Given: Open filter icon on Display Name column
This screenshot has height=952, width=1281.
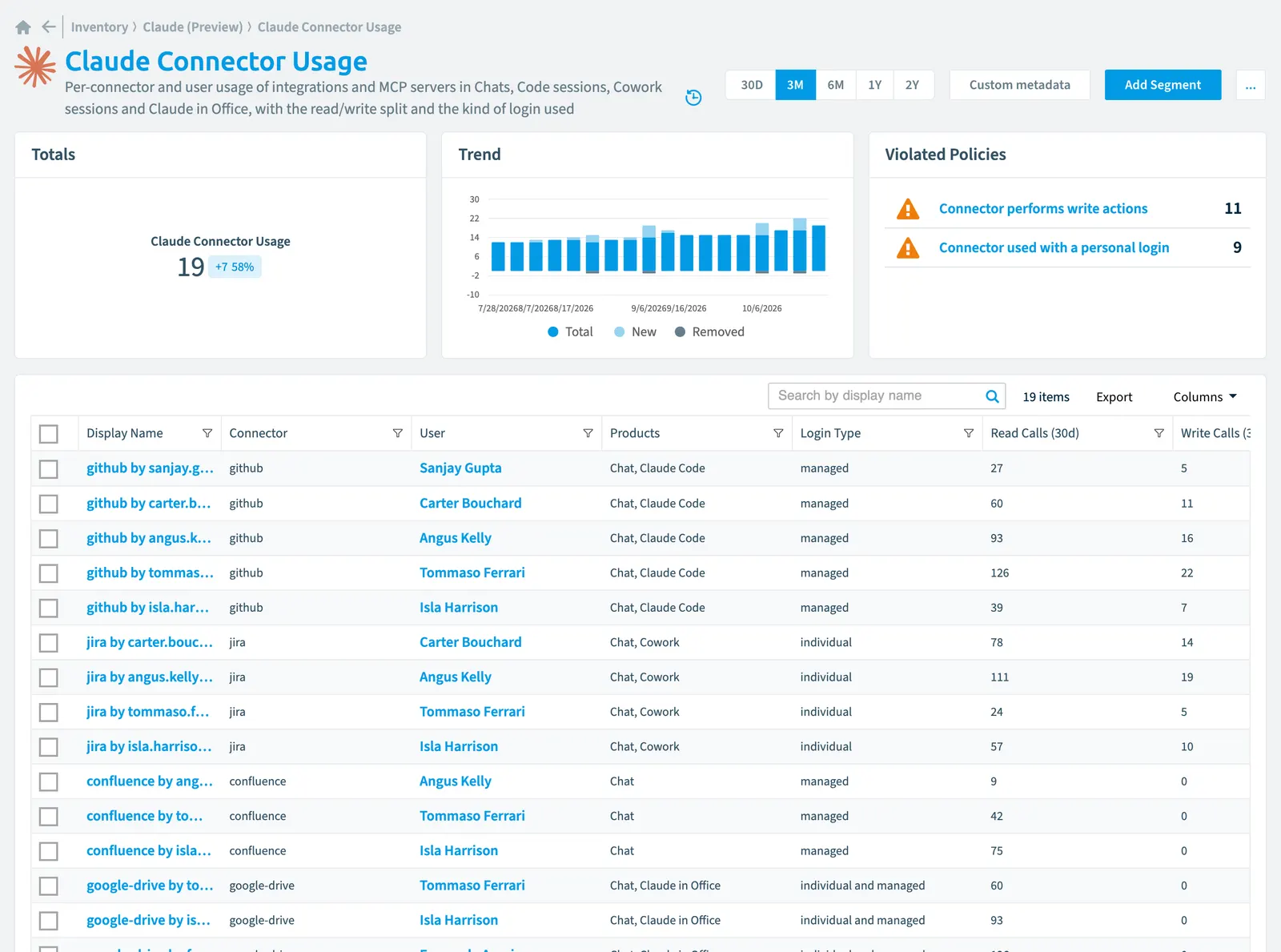Looking at the screenshot, I should point(207,433).
